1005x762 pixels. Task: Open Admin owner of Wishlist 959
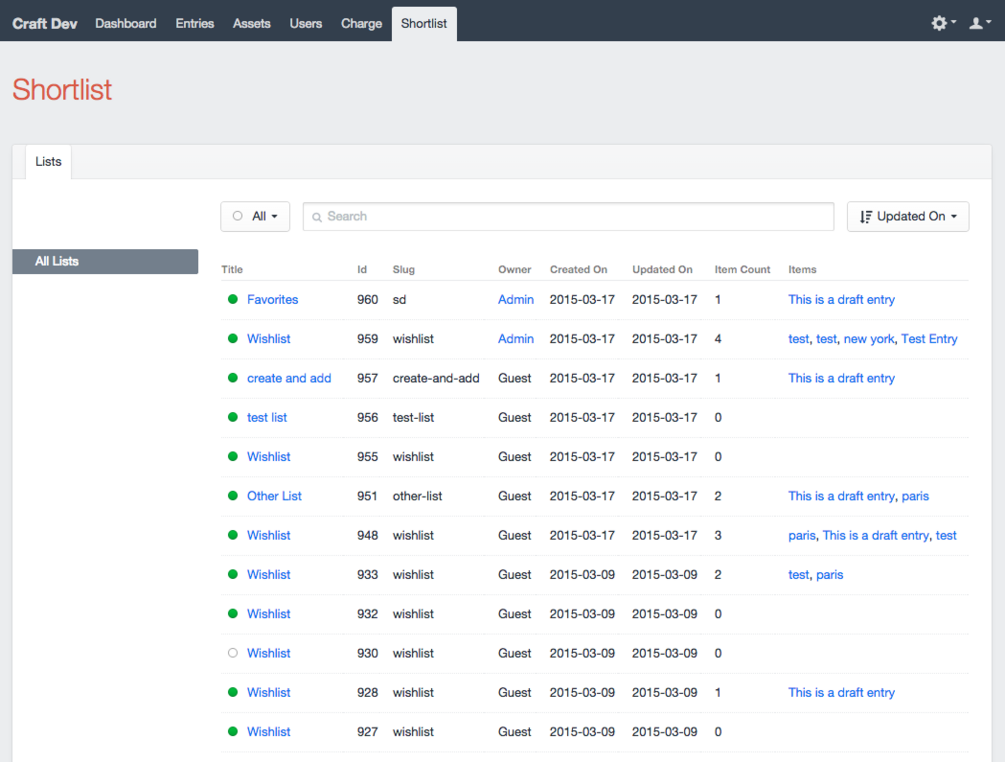click(516, 338)
